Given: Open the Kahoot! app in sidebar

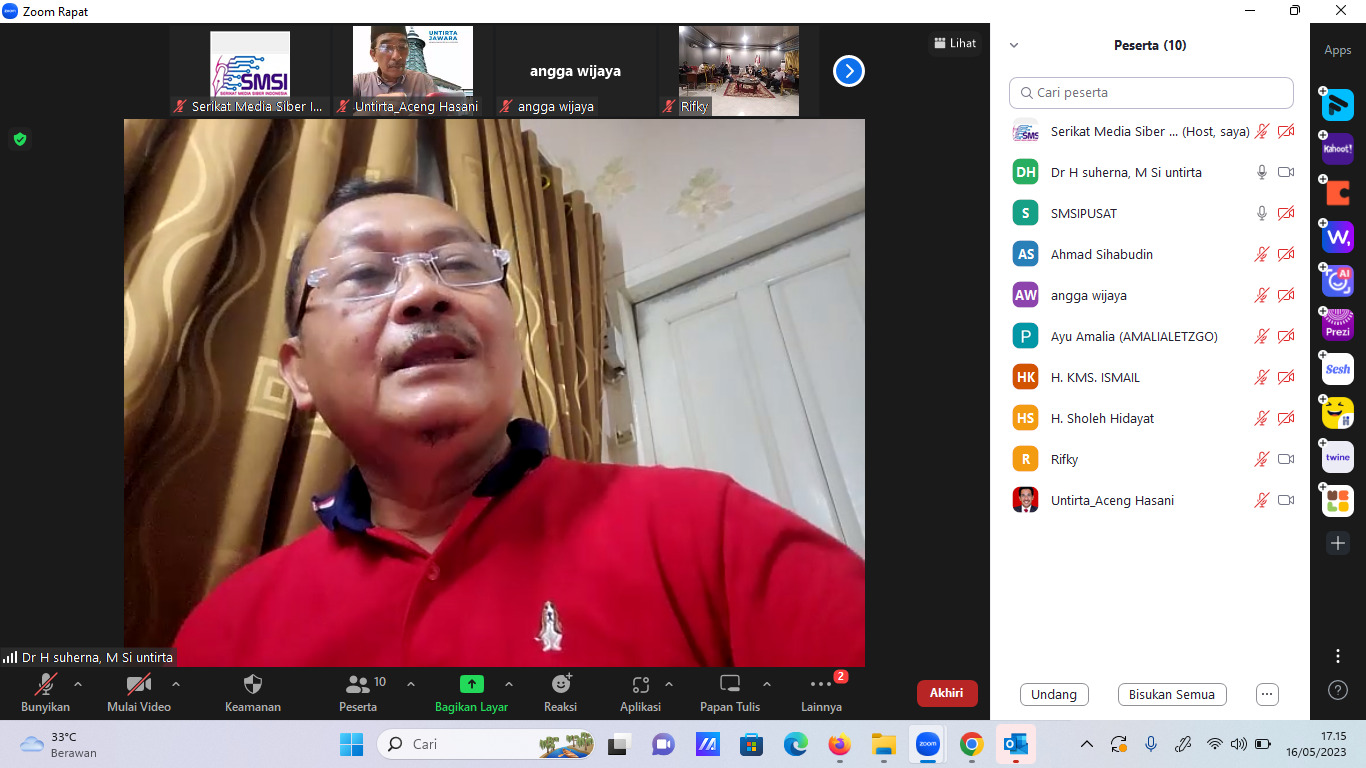Looking at the screenshot, I should pos(1337,149).
